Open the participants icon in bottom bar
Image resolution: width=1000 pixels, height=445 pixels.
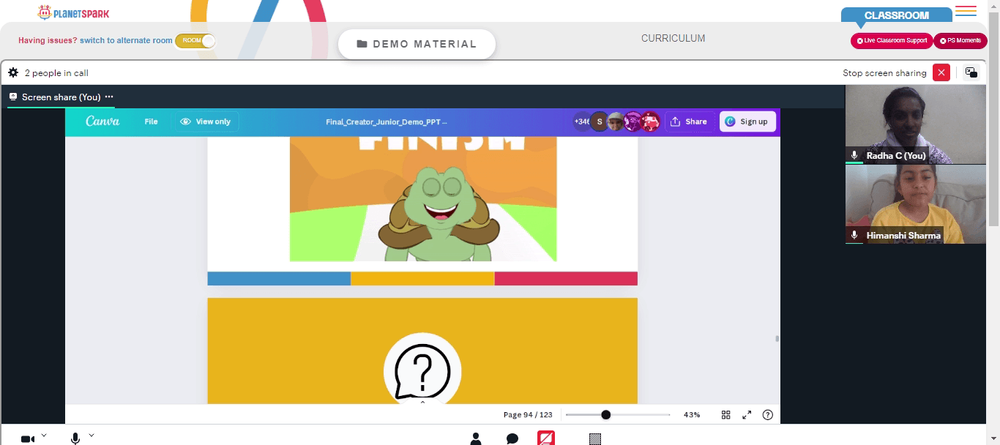(x=476, y=438)
